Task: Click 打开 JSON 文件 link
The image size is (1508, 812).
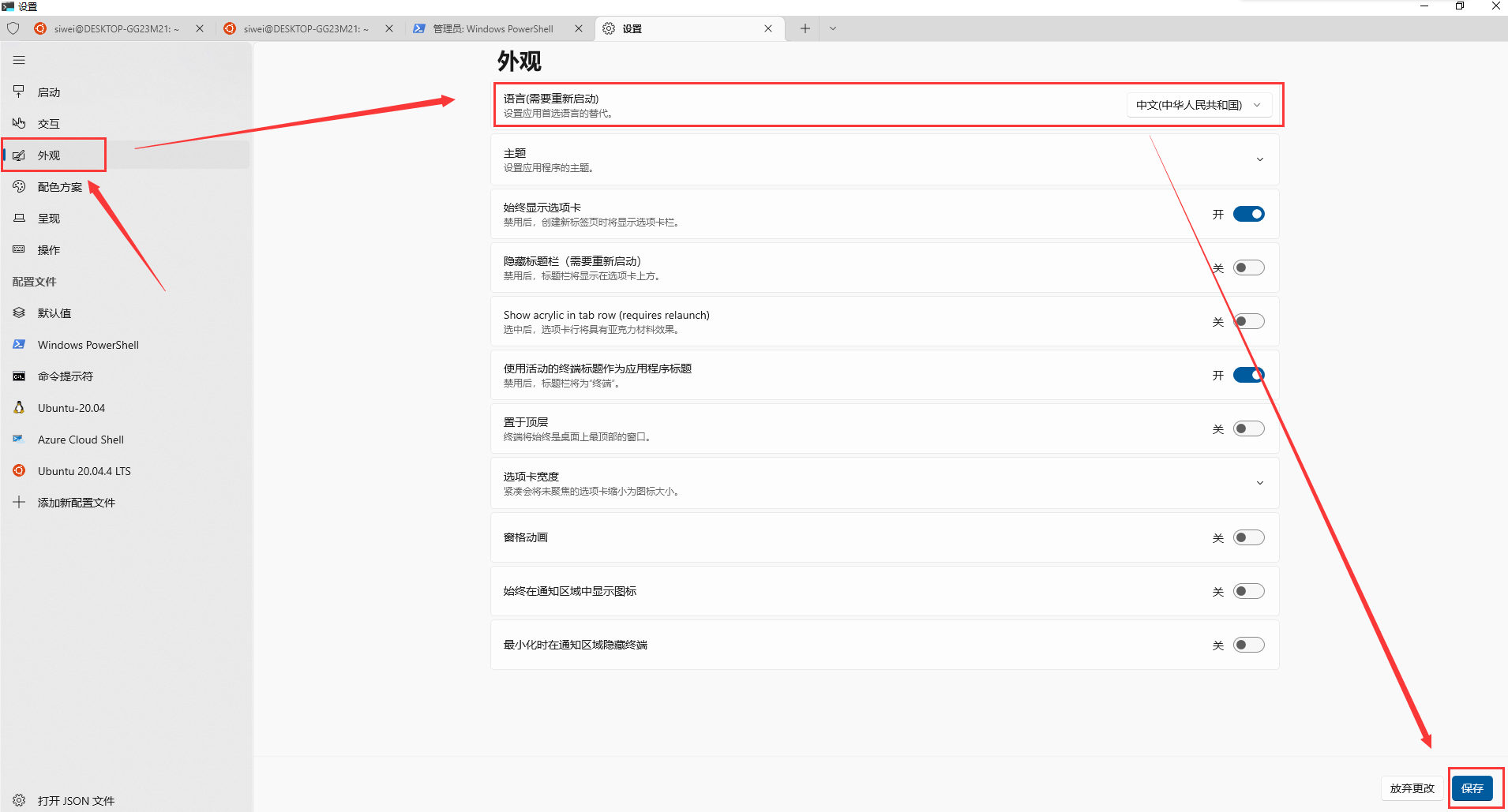Action: pyautogui.click(x=126, y=800)
